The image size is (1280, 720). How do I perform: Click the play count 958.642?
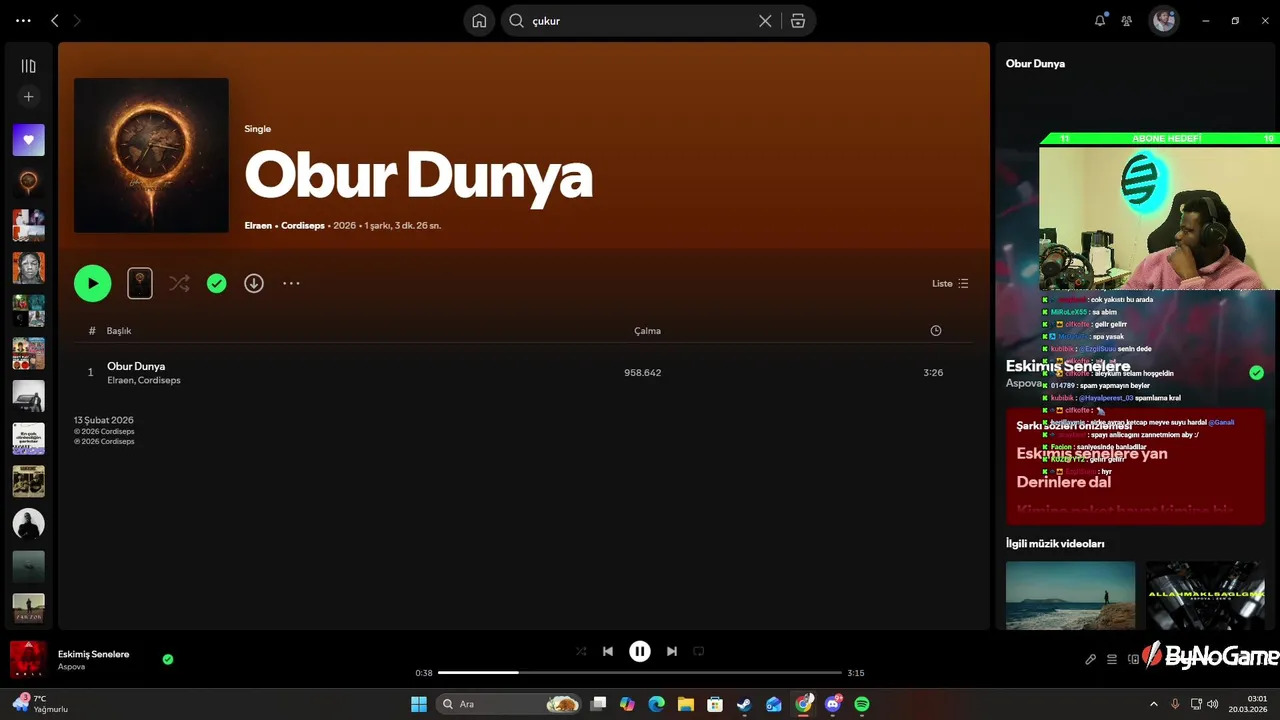(x=643, y=373)
